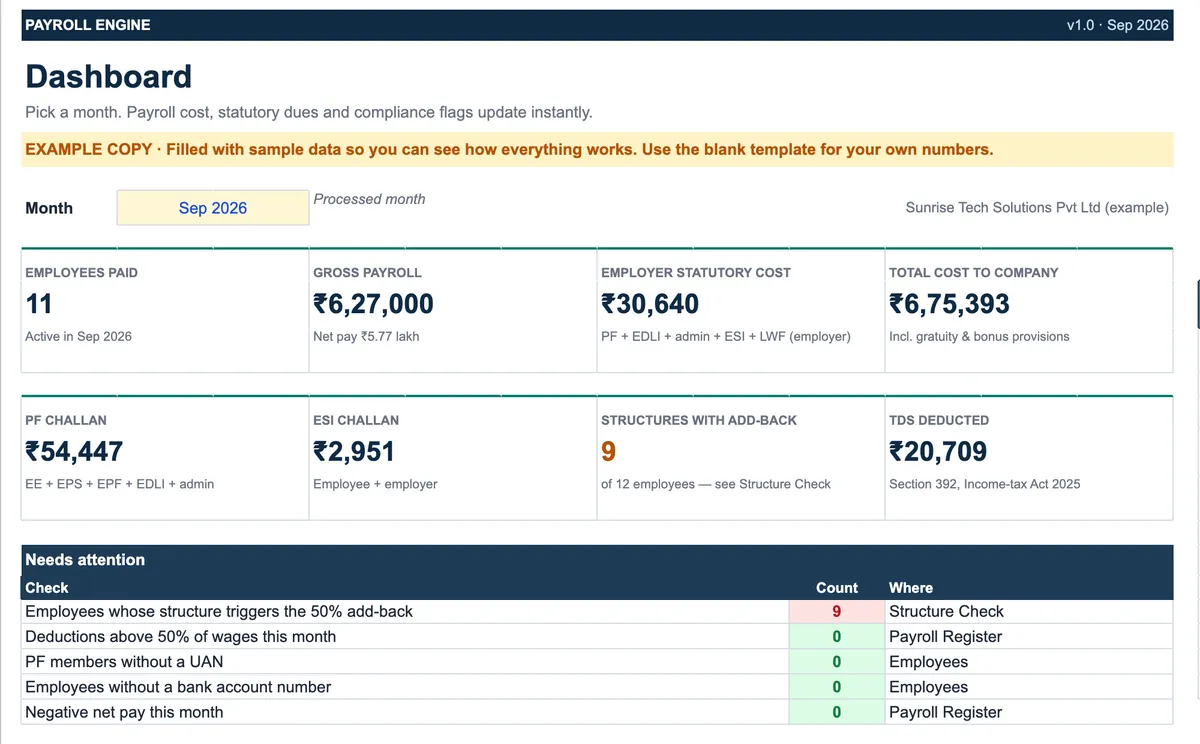Select Sunrise Tech Solutions Pvt Ltd company name
The width and height of the screenshot is (1200, 744).
[1037, 208]
